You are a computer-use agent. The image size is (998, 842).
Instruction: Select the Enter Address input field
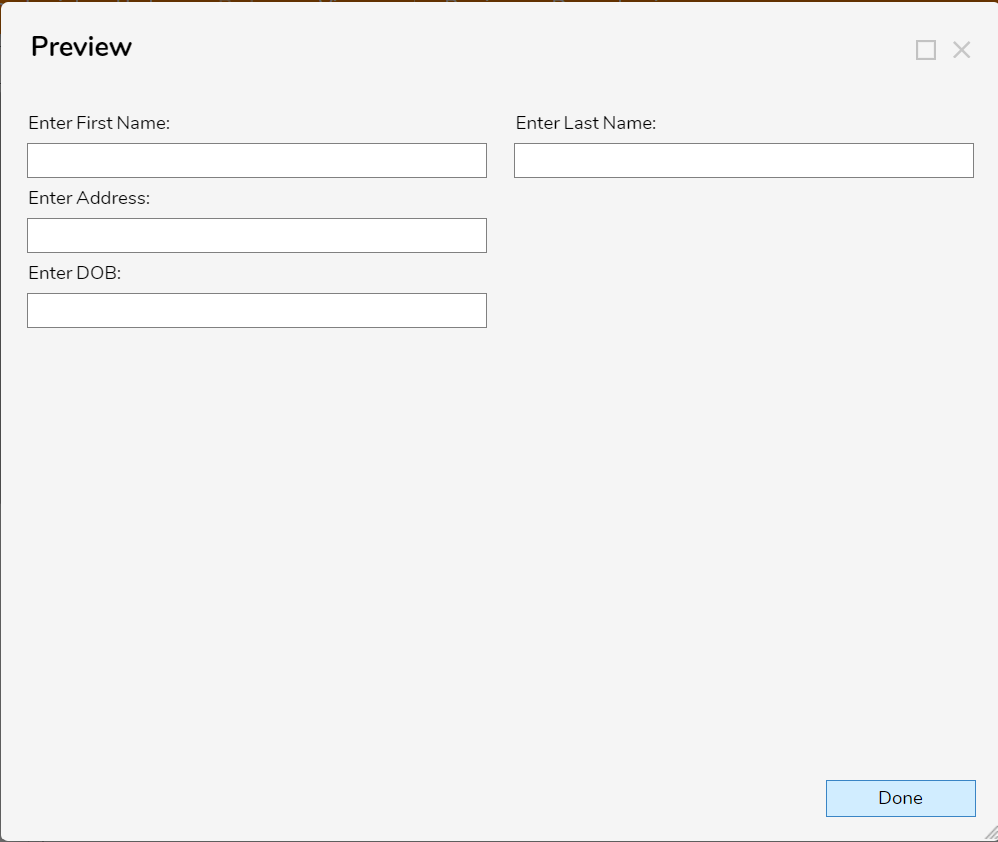[257, 235]
